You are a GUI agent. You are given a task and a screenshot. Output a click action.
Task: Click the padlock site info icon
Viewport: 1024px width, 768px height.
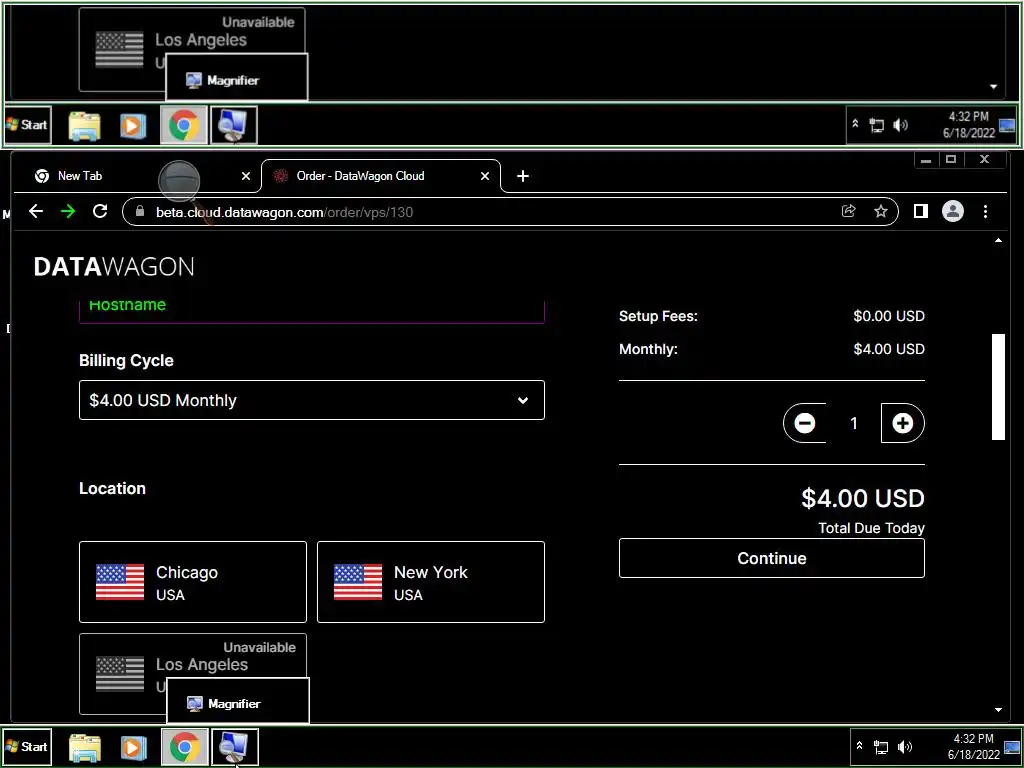[139, 212]
